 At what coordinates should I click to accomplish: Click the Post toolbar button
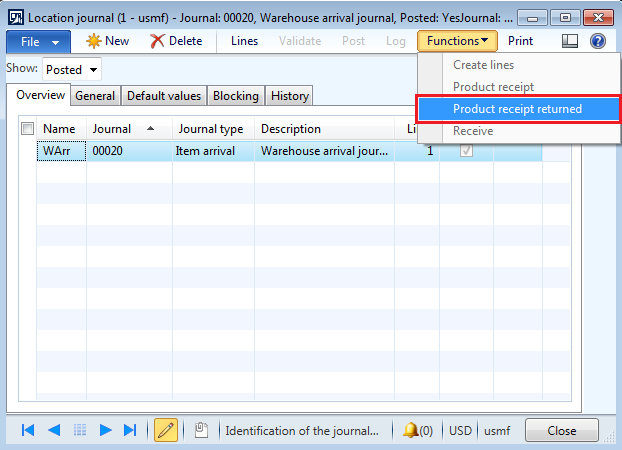point(353,41)
